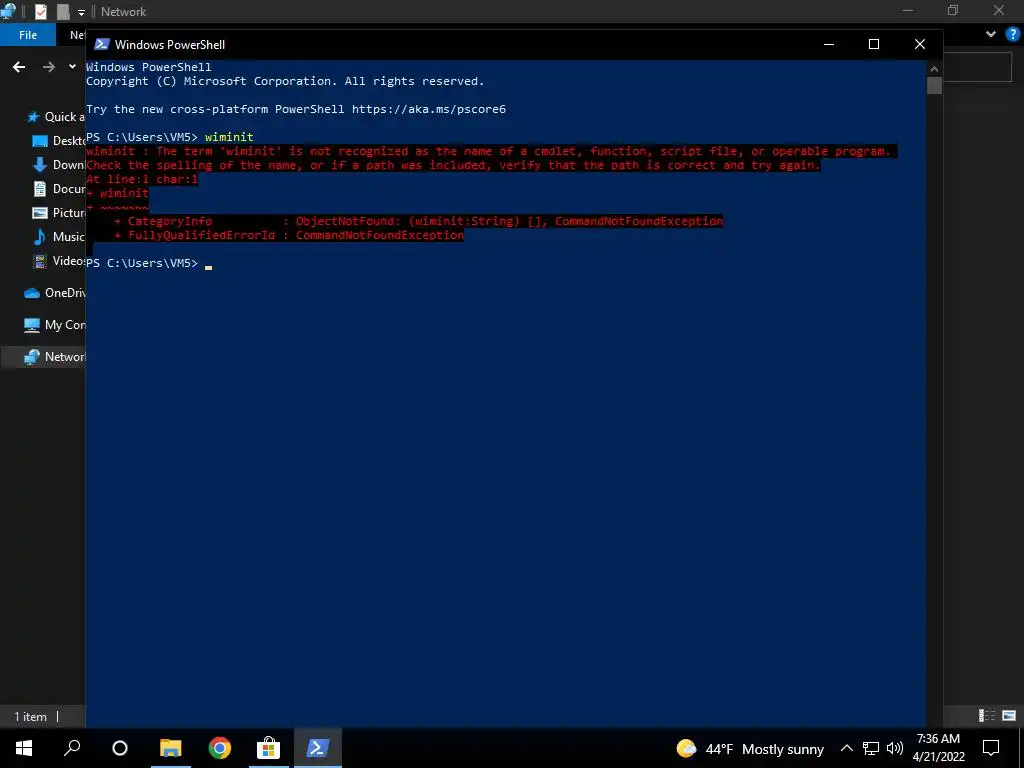Expand recent locations dropdown in Explorer
Viewport: 1024px width, 768px height.
pyautogui.click(x=72, y=67)
